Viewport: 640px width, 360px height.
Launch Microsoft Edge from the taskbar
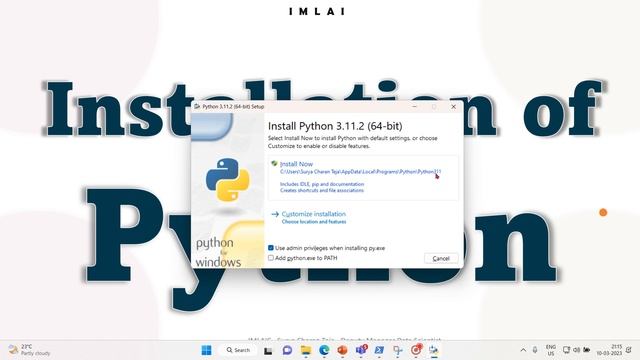(324, 350)
